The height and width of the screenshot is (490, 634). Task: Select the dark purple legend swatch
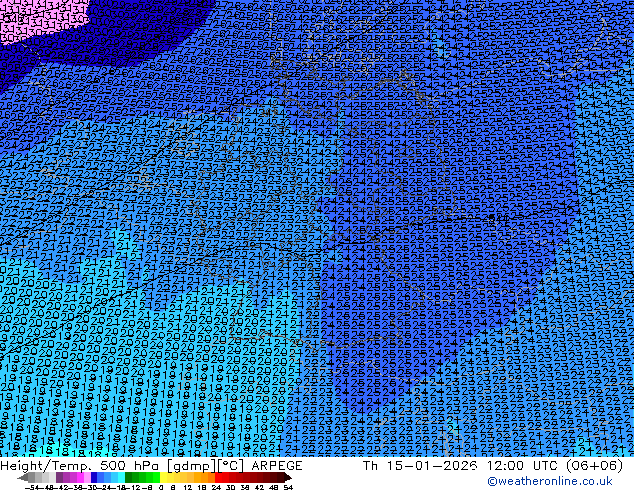(59, 477)
